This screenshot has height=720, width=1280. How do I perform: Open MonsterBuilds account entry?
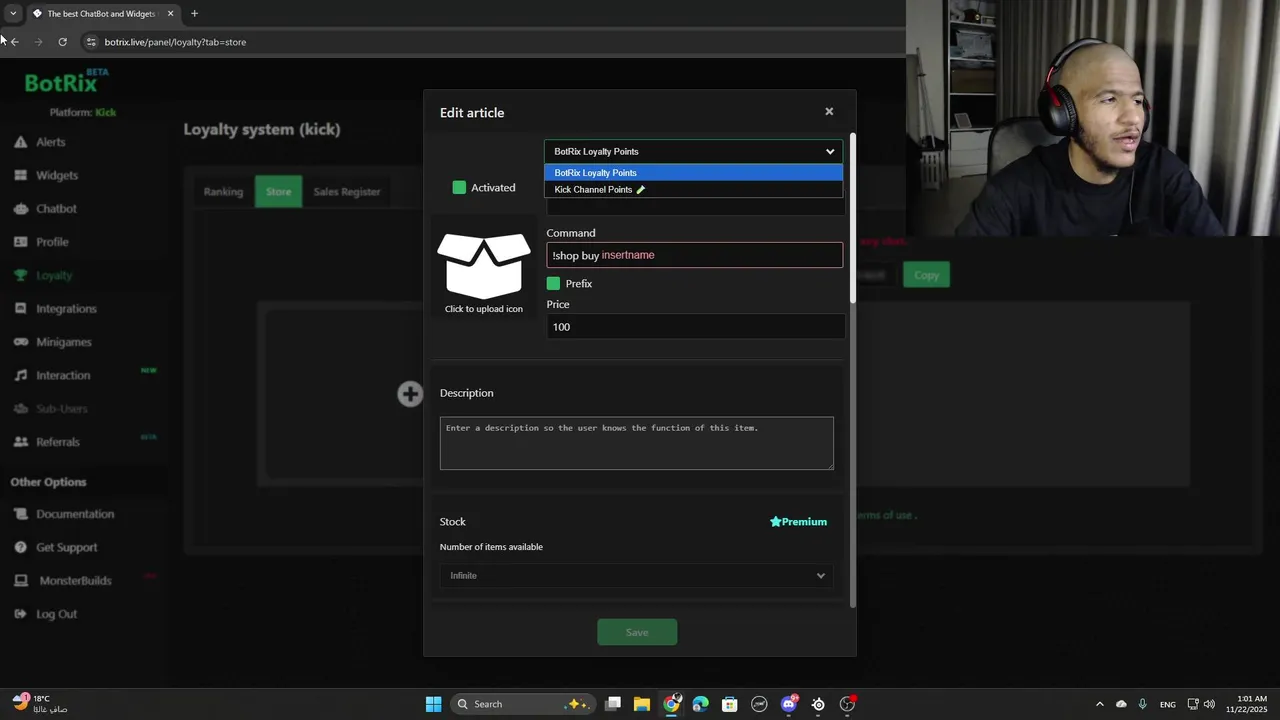75,580
